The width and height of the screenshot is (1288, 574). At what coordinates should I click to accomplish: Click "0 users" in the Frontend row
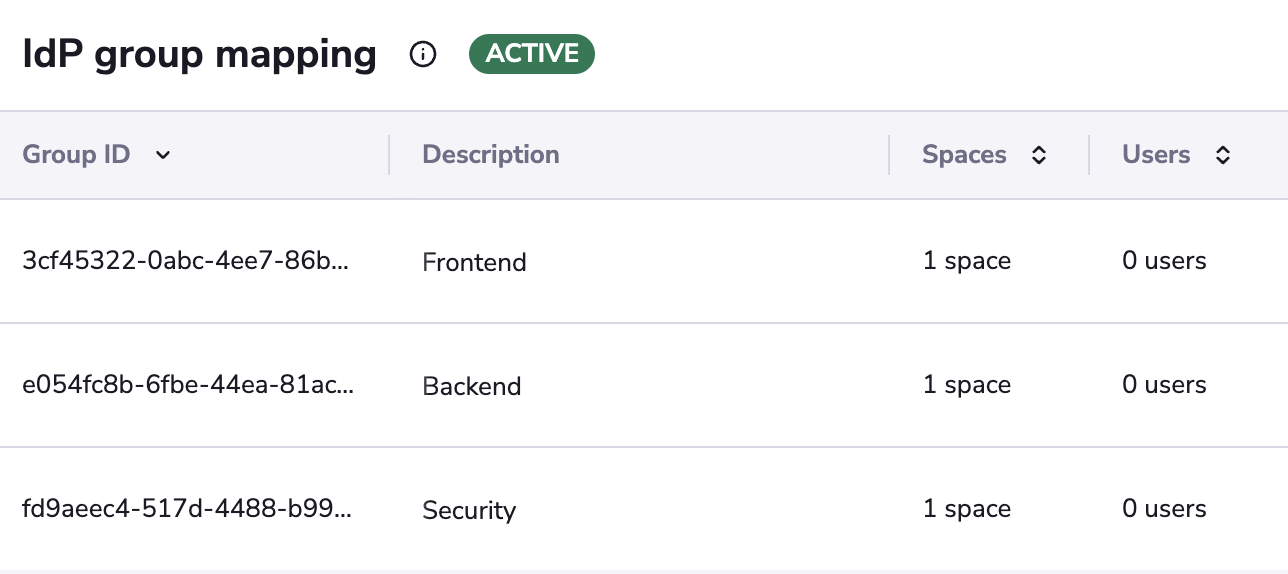click(x=1164, y=261)
